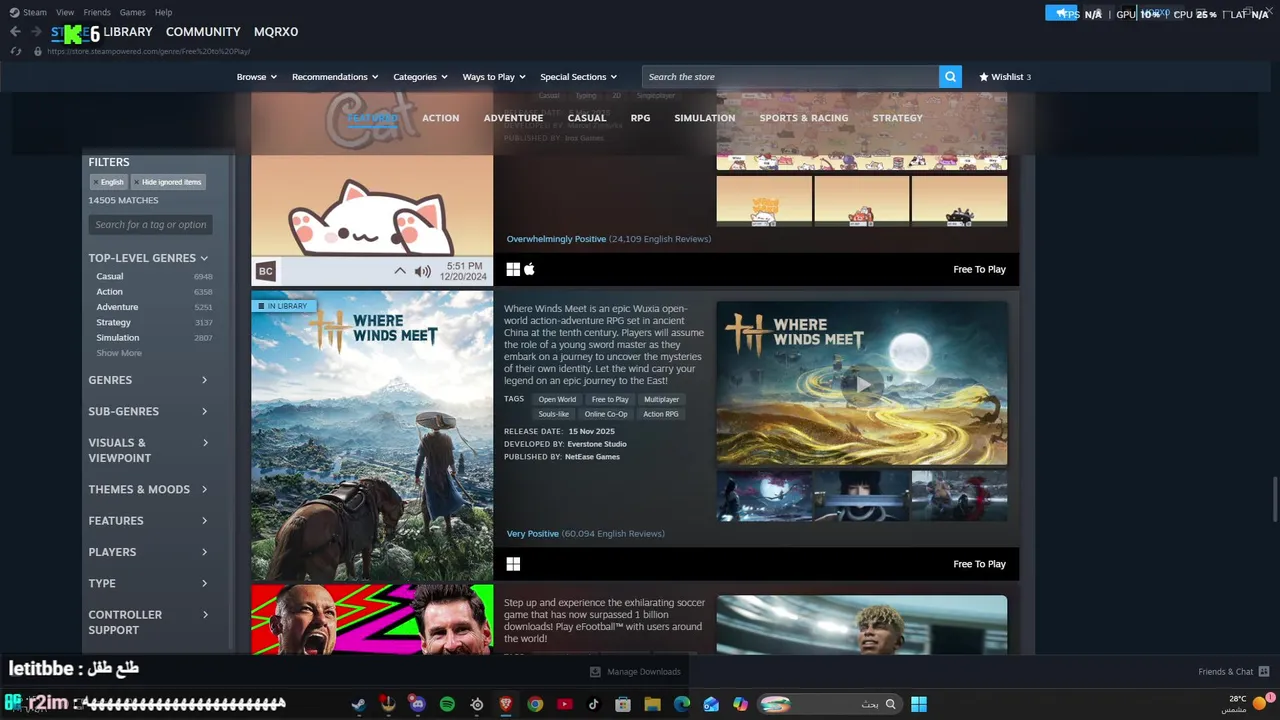The height and width of the screenshot is (720, 1280).
Task: Open the View menu
Action: pos(65,12)
